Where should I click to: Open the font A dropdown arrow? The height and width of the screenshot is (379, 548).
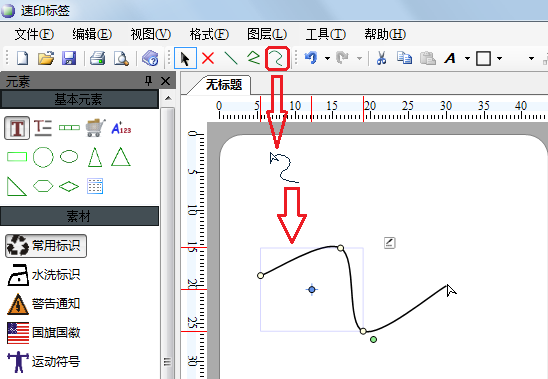pos(467,58)
